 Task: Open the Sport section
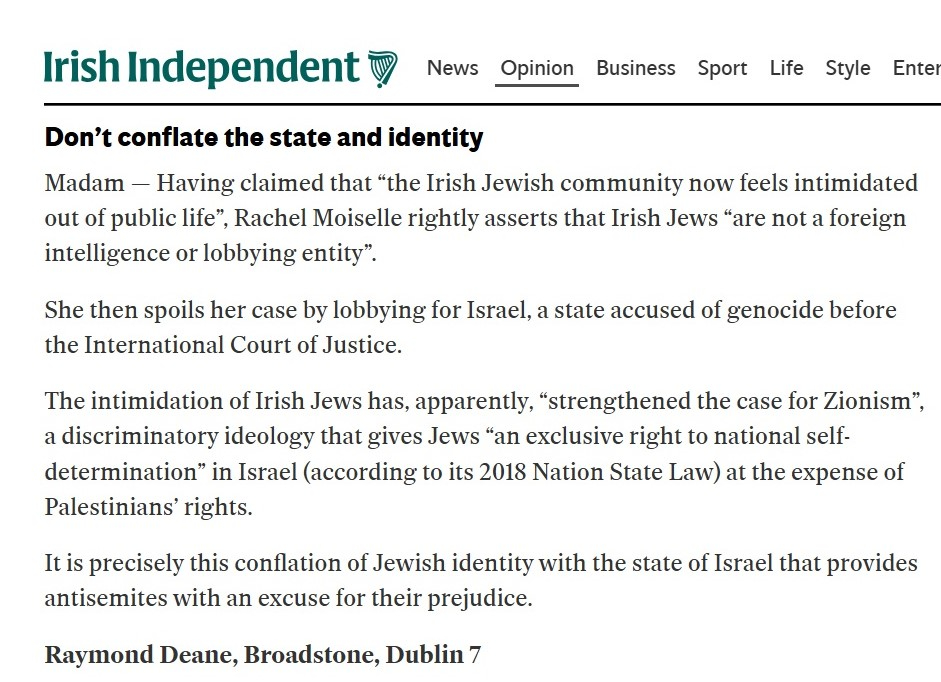722,68
